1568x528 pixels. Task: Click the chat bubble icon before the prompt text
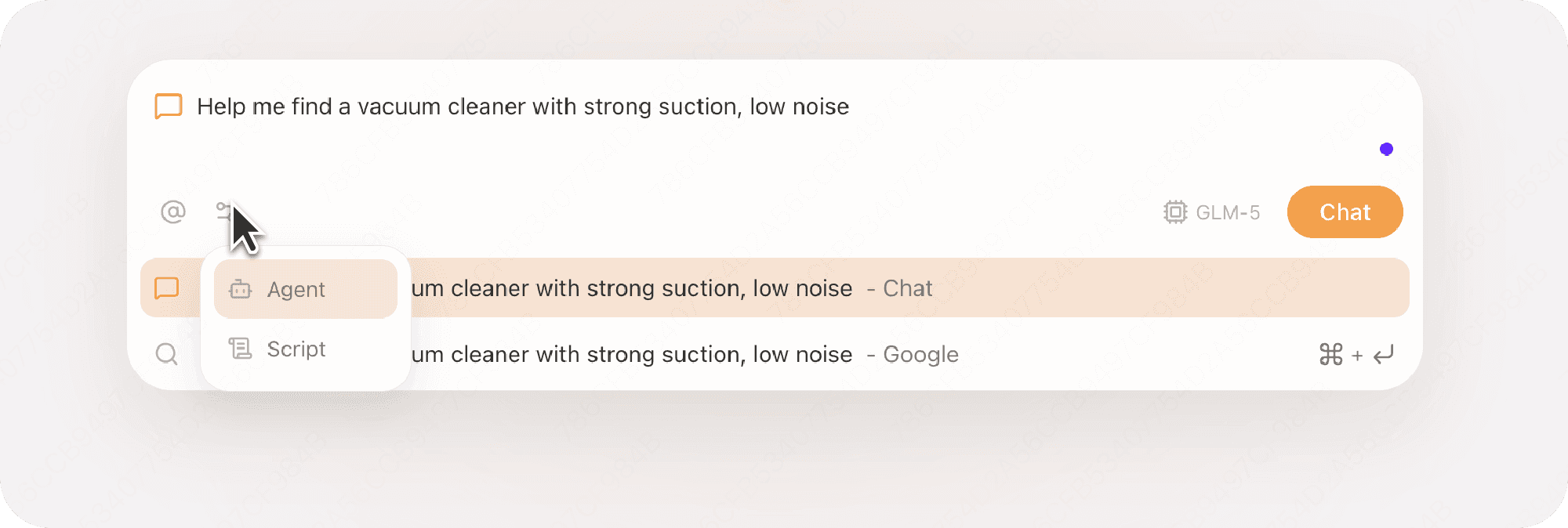(x=169, y=106)
